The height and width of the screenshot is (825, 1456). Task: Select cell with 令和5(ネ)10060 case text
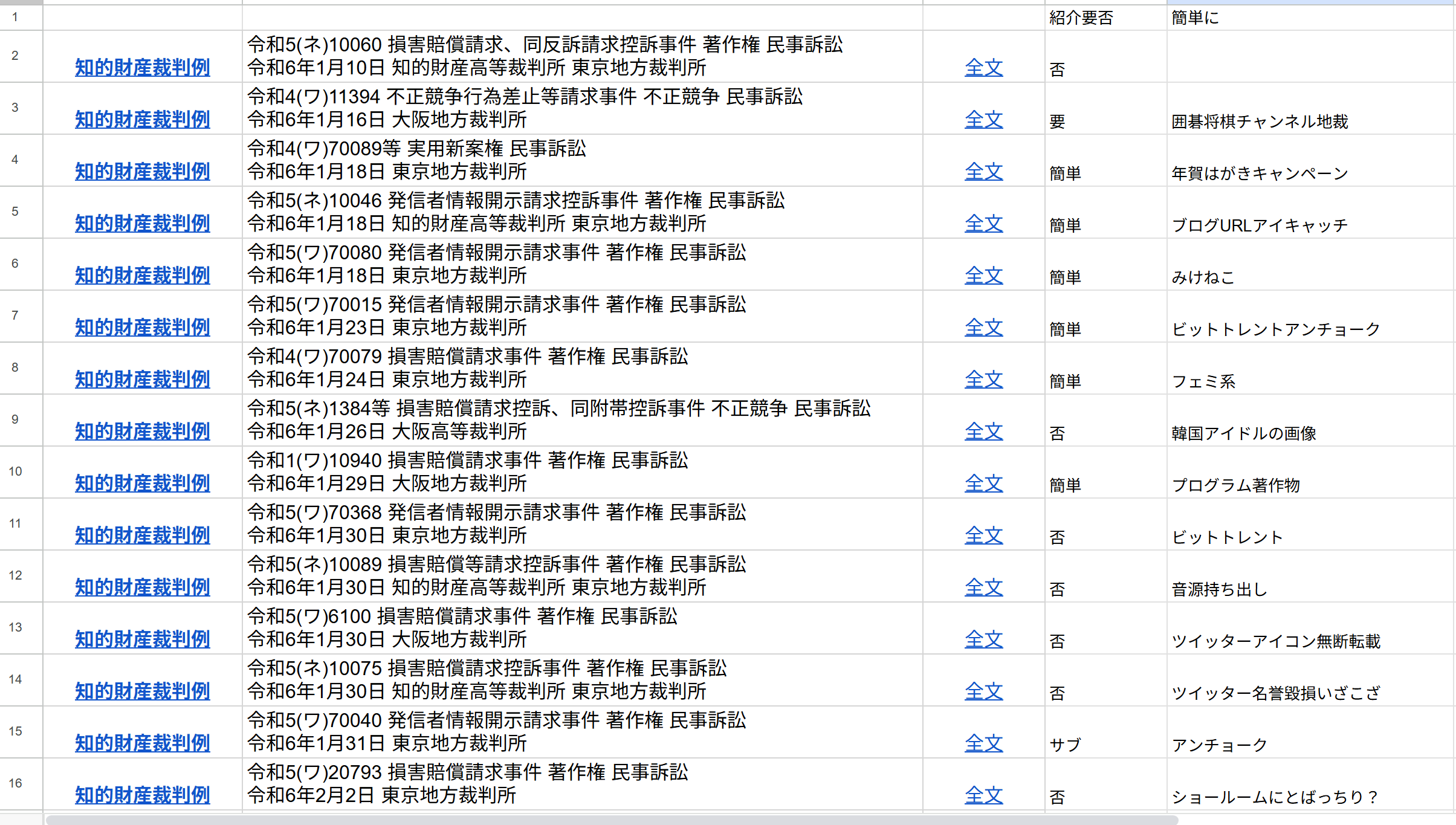(544, 56)
